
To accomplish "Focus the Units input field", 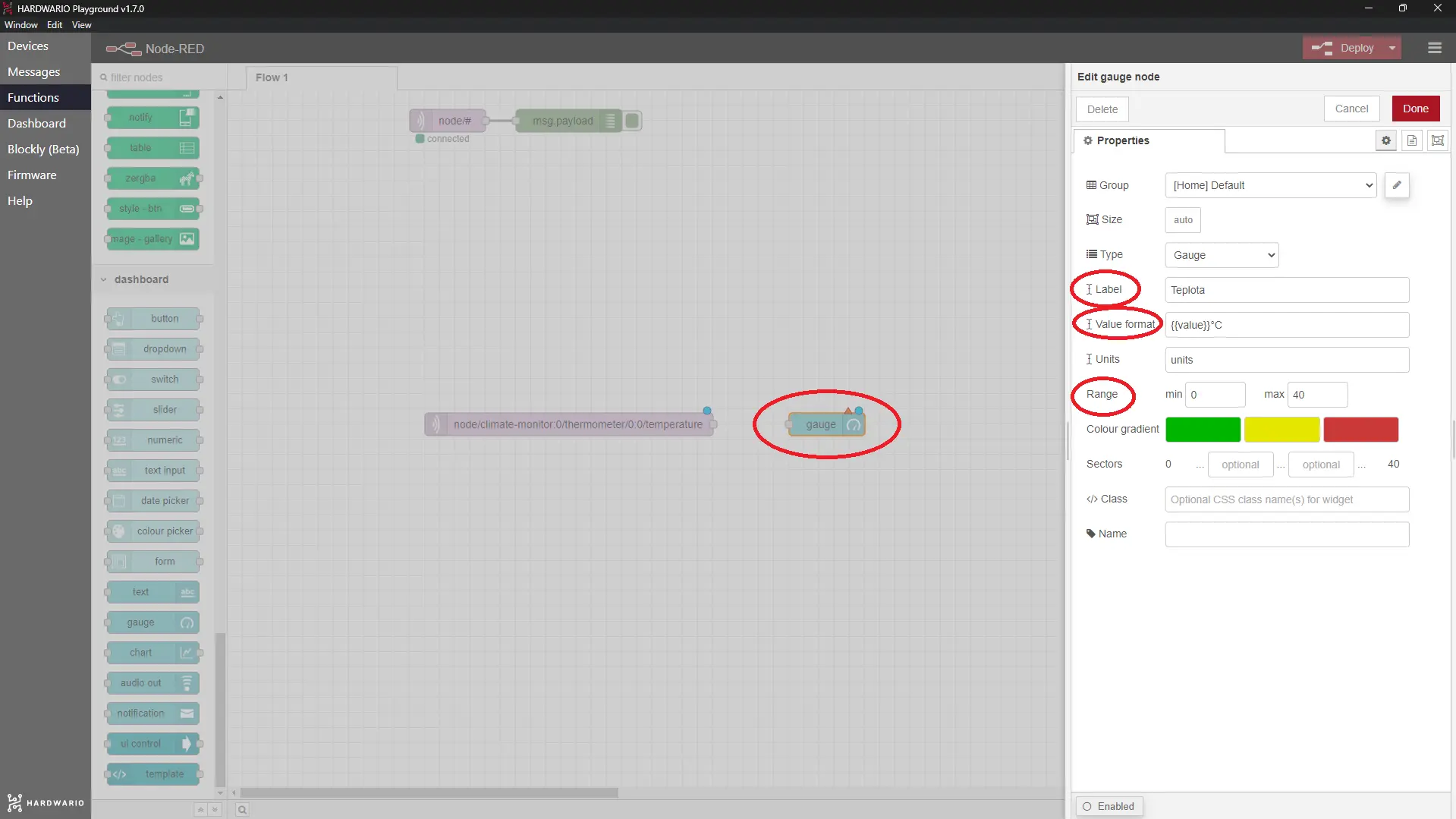I will click(x=1287, y=360).
